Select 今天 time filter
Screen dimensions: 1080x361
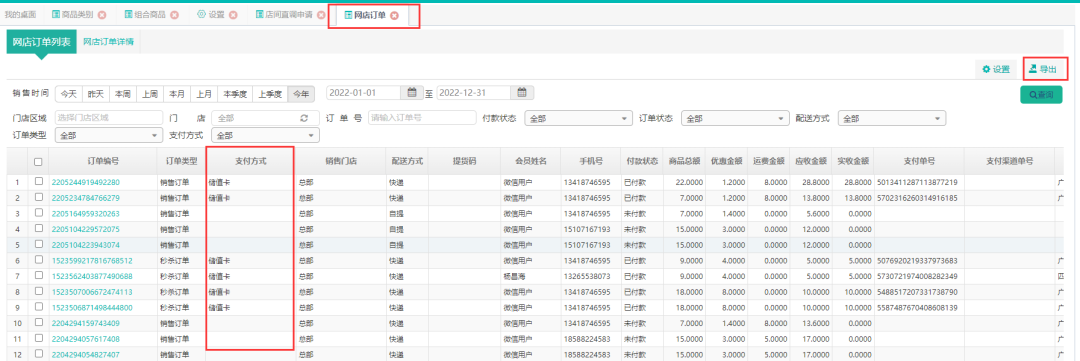pos(68,93)
